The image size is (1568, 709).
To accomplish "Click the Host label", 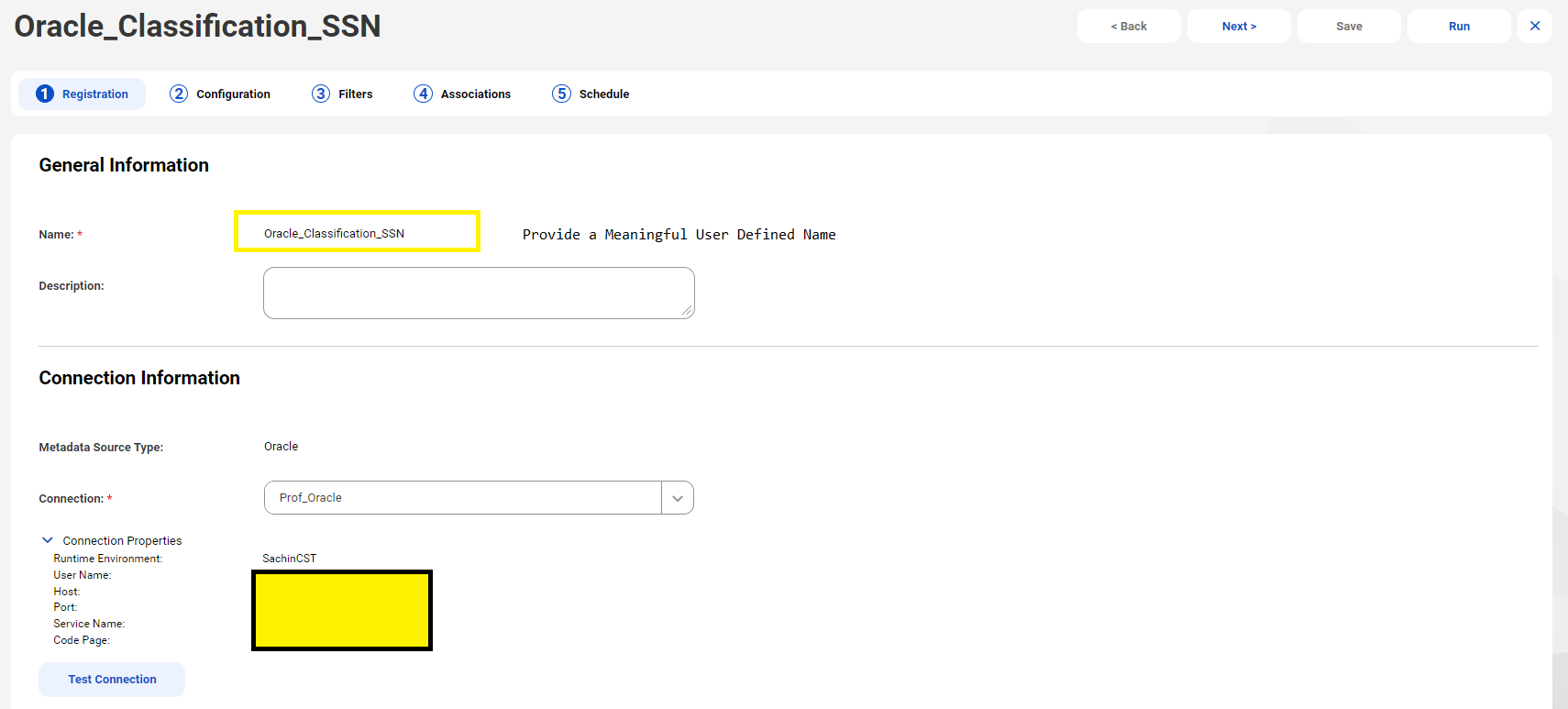I will (67, 592).
